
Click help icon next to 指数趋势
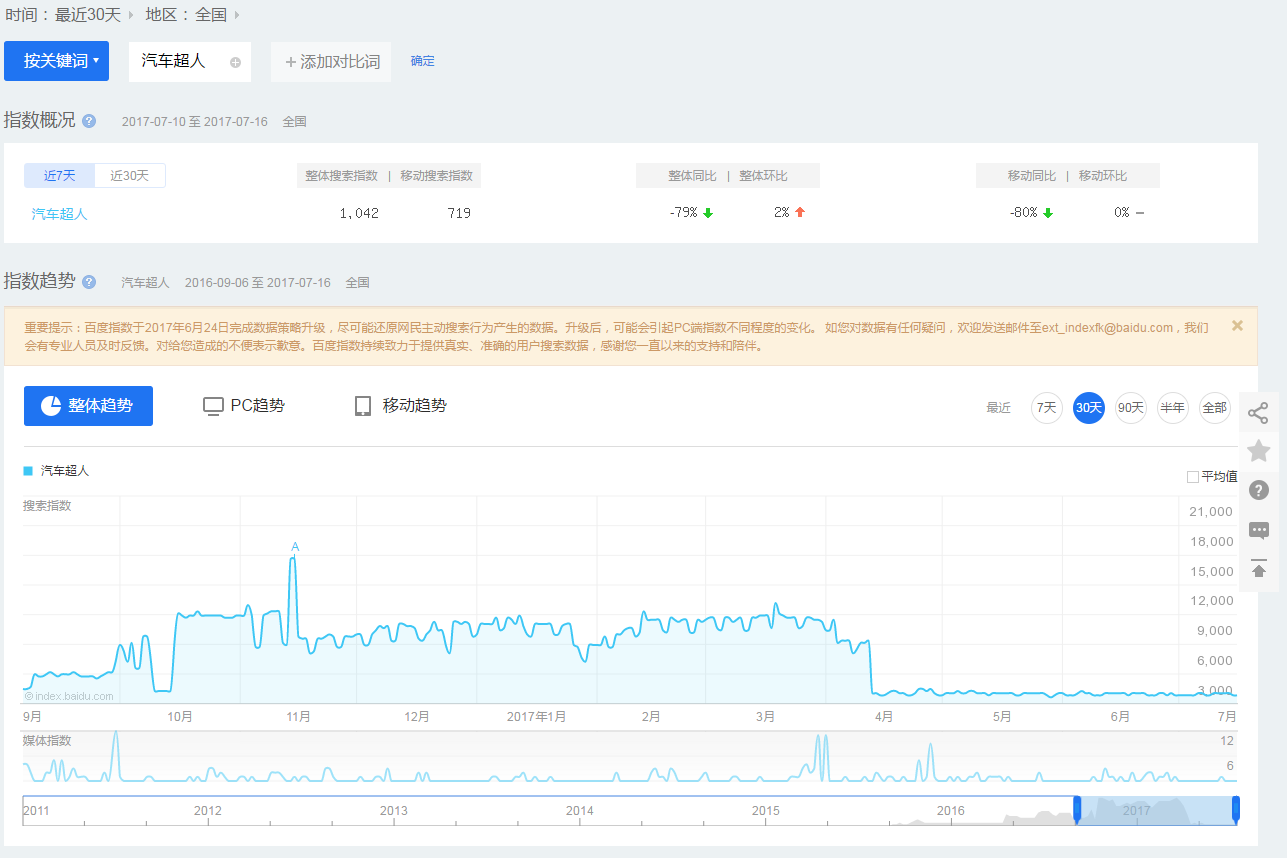pos(89,282)
